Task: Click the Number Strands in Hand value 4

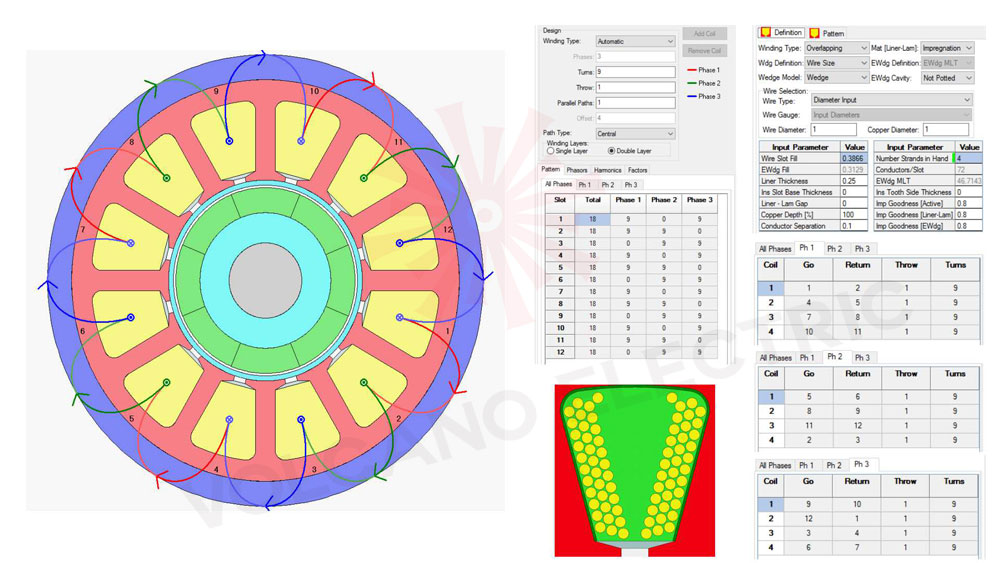Action: tap(969, 159)
